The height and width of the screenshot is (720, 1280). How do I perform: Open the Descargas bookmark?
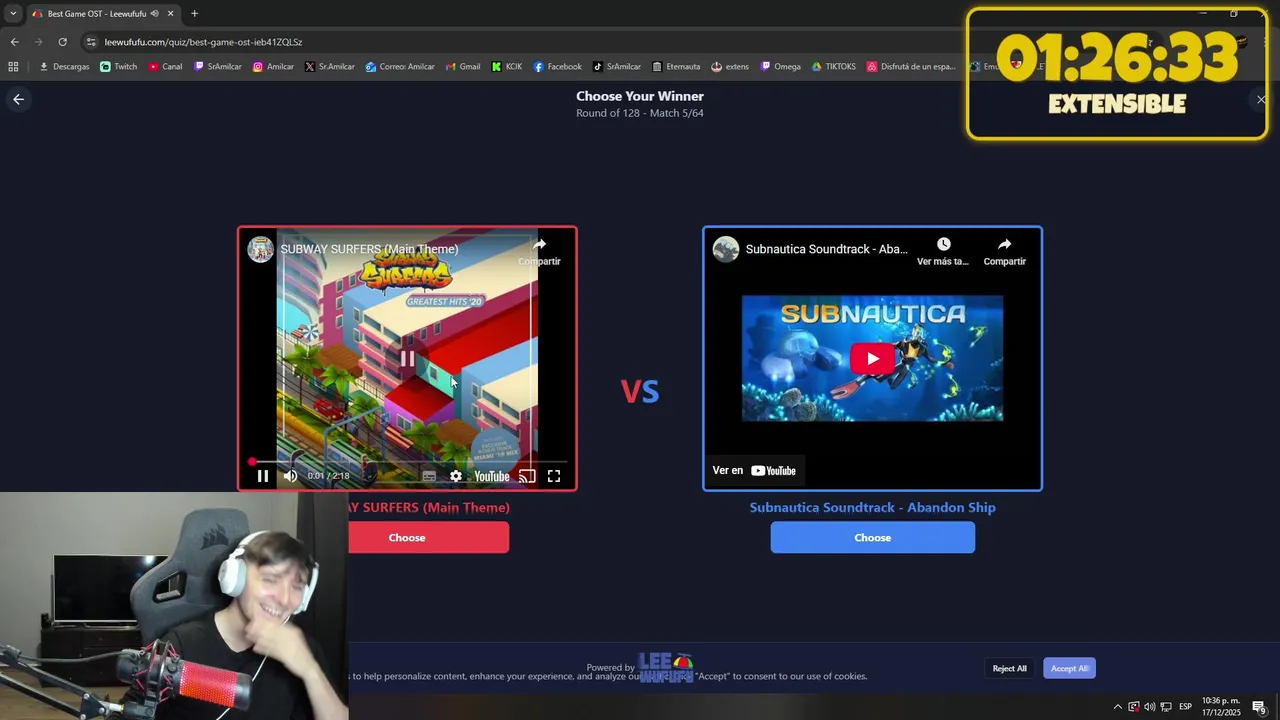tap(64, 67)
